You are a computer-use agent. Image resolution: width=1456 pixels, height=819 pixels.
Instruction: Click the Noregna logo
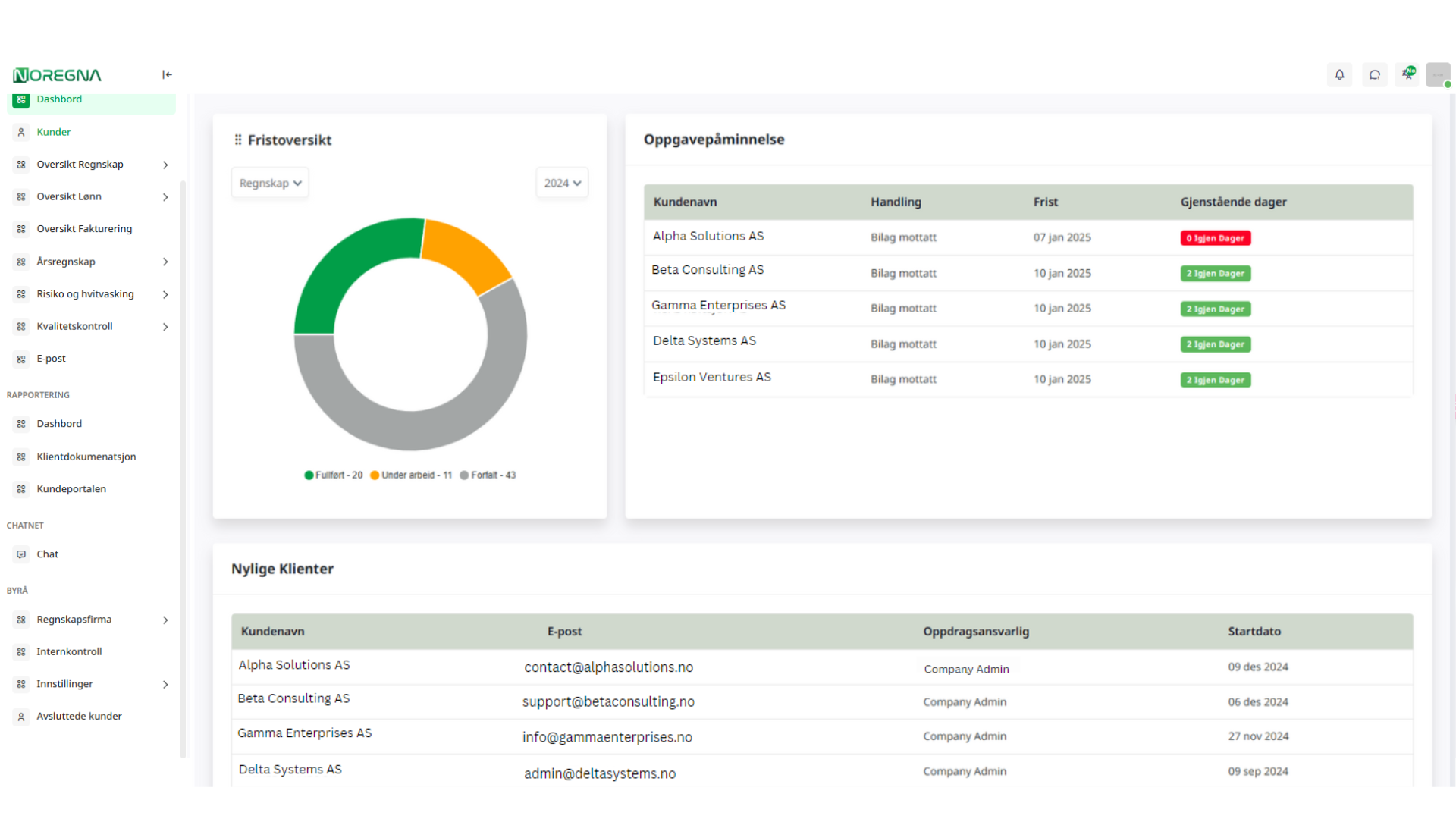pyautogui.click(x=57, y=75)
